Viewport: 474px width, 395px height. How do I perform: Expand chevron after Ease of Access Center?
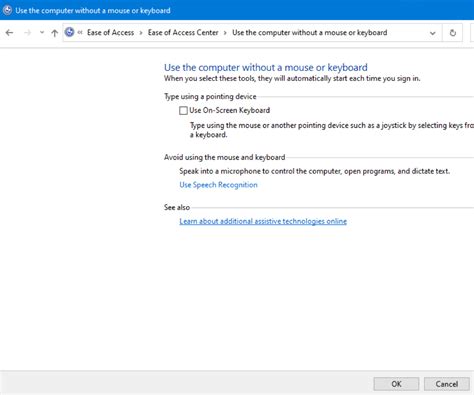(225, 33)
